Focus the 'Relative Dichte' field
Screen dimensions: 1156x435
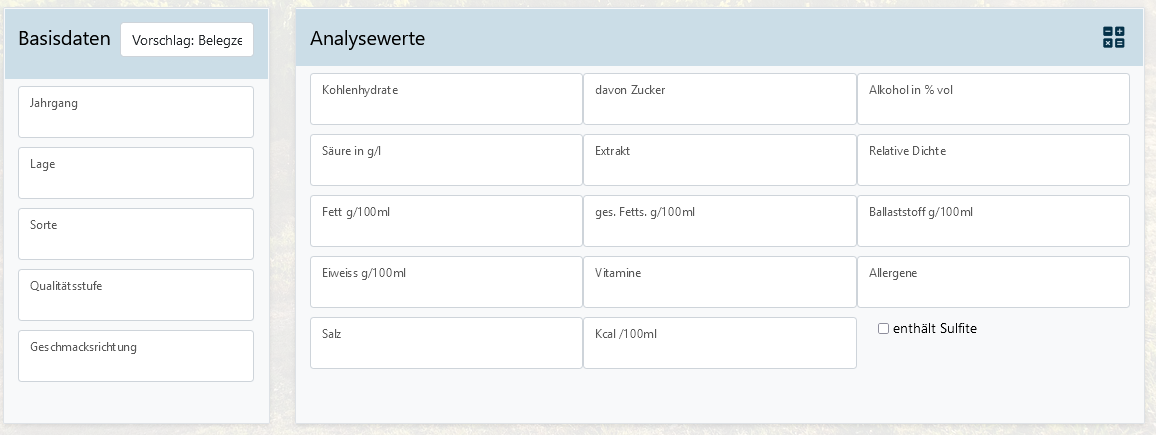[993, 160]
